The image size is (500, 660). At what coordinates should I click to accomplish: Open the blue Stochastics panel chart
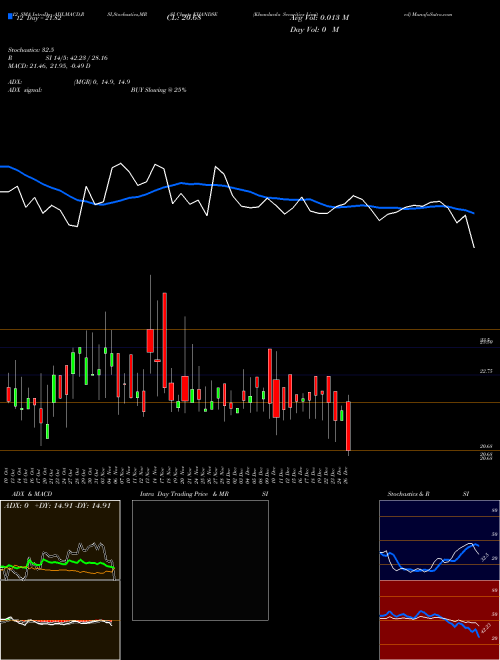[x=439, y=540]
